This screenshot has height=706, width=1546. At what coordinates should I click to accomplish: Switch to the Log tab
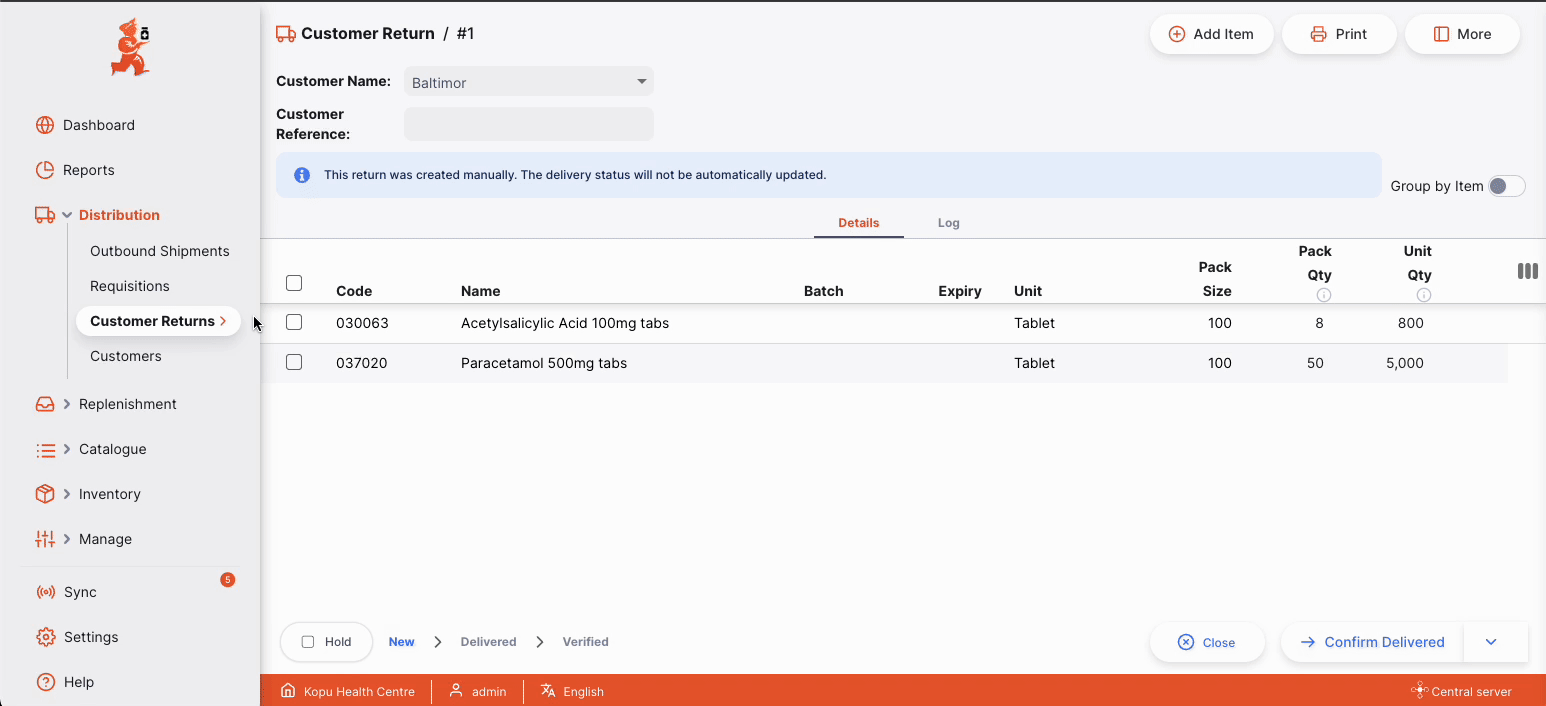(x=949, y=223)
